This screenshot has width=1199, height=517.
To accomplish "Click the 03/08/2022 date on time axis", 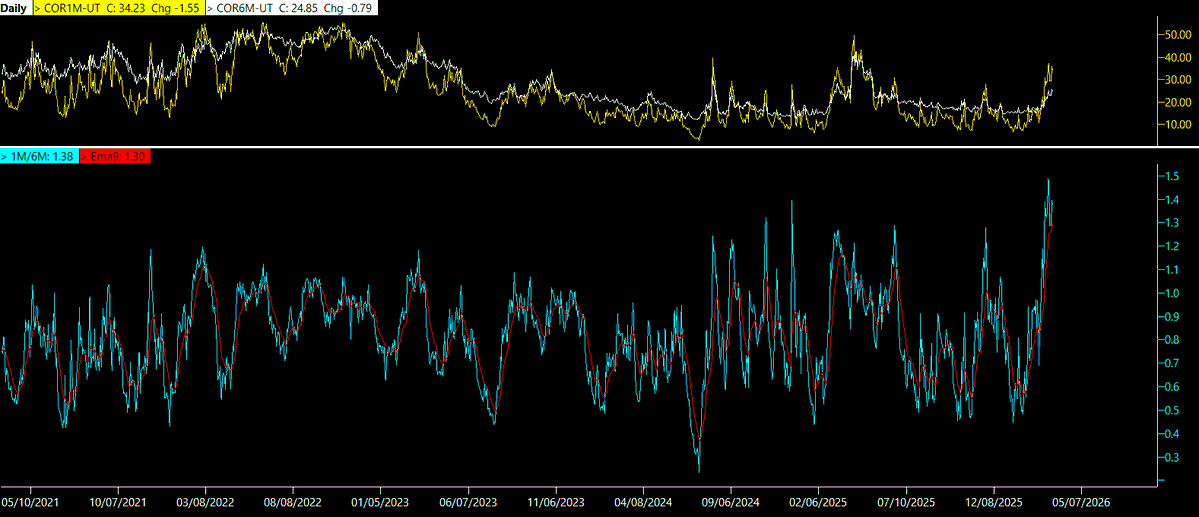I will coord(206,503).
